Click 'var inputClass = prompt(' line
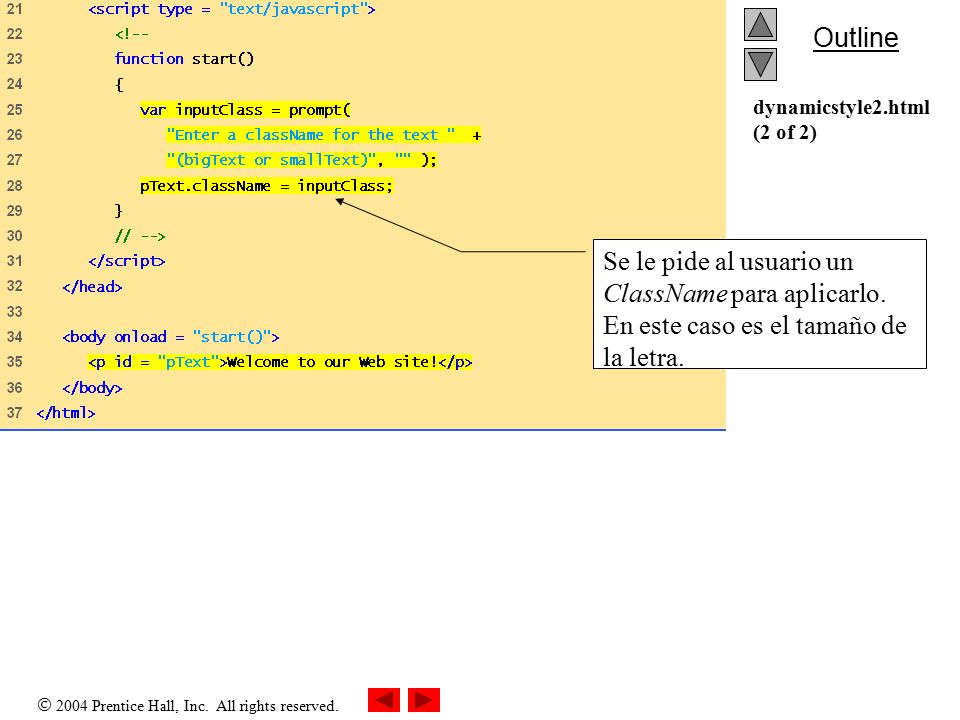Image resolution: width=960 pixels, height=720 pixels. pos(245,110)
